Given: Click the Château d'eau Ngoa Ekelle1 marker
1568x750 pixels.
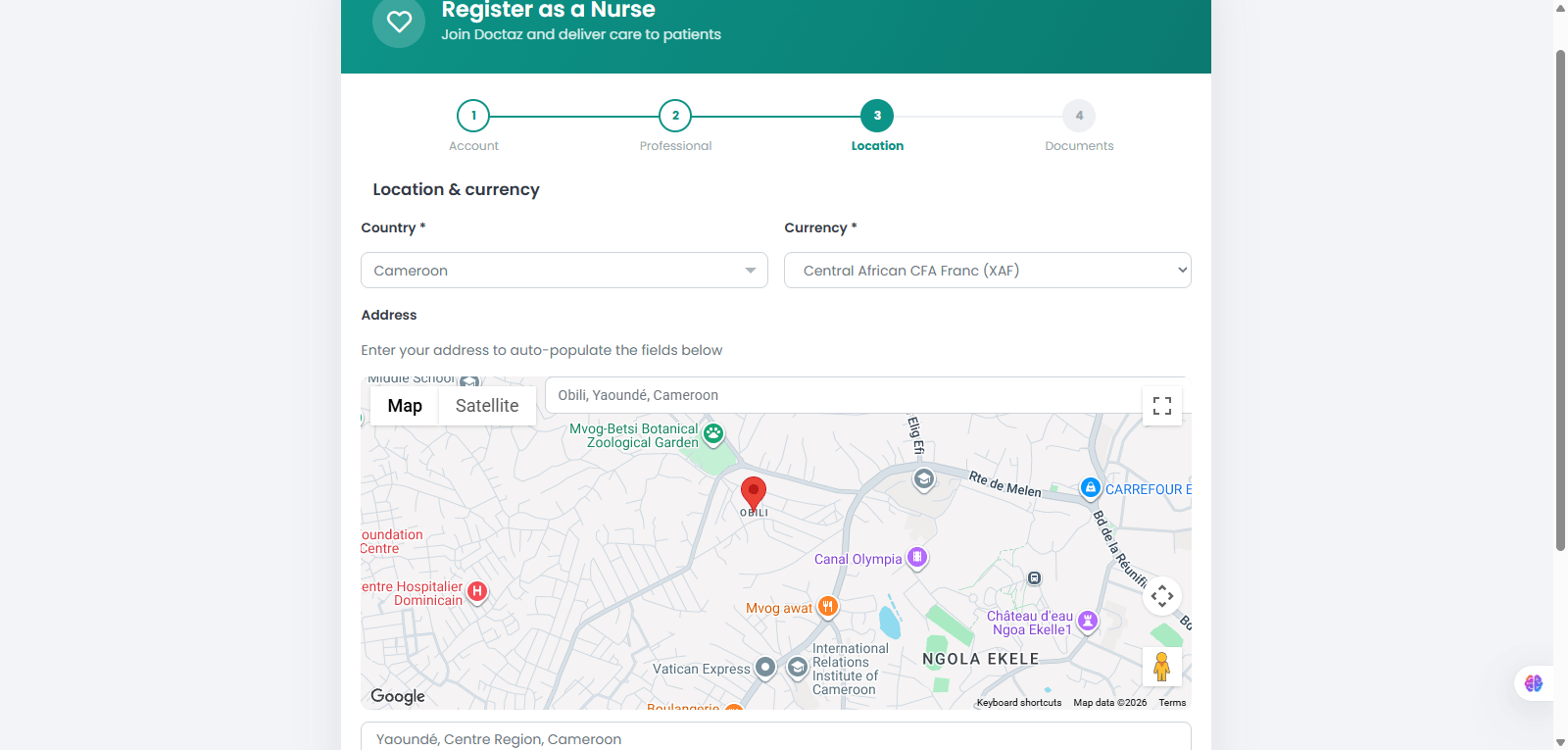Looking at the screenshot, I should [x=1088, y=621].
